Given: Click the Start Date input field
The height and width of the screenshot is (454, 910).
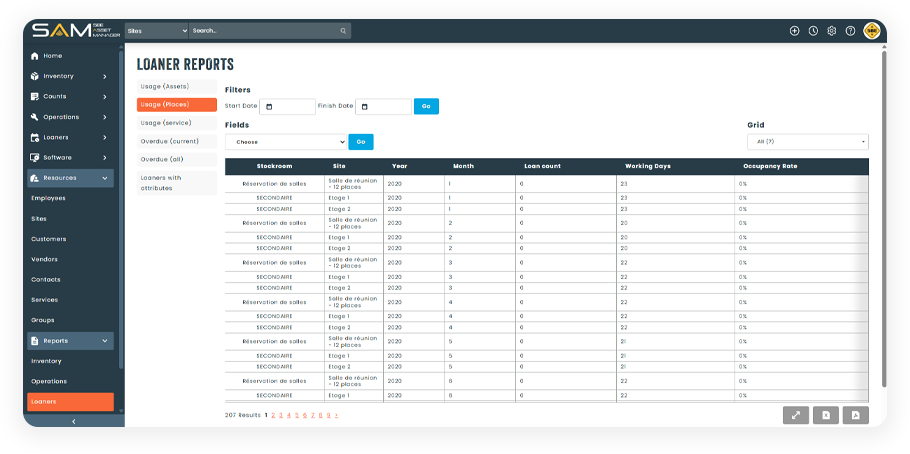Looking at the screenshot, I should (286, 106).
